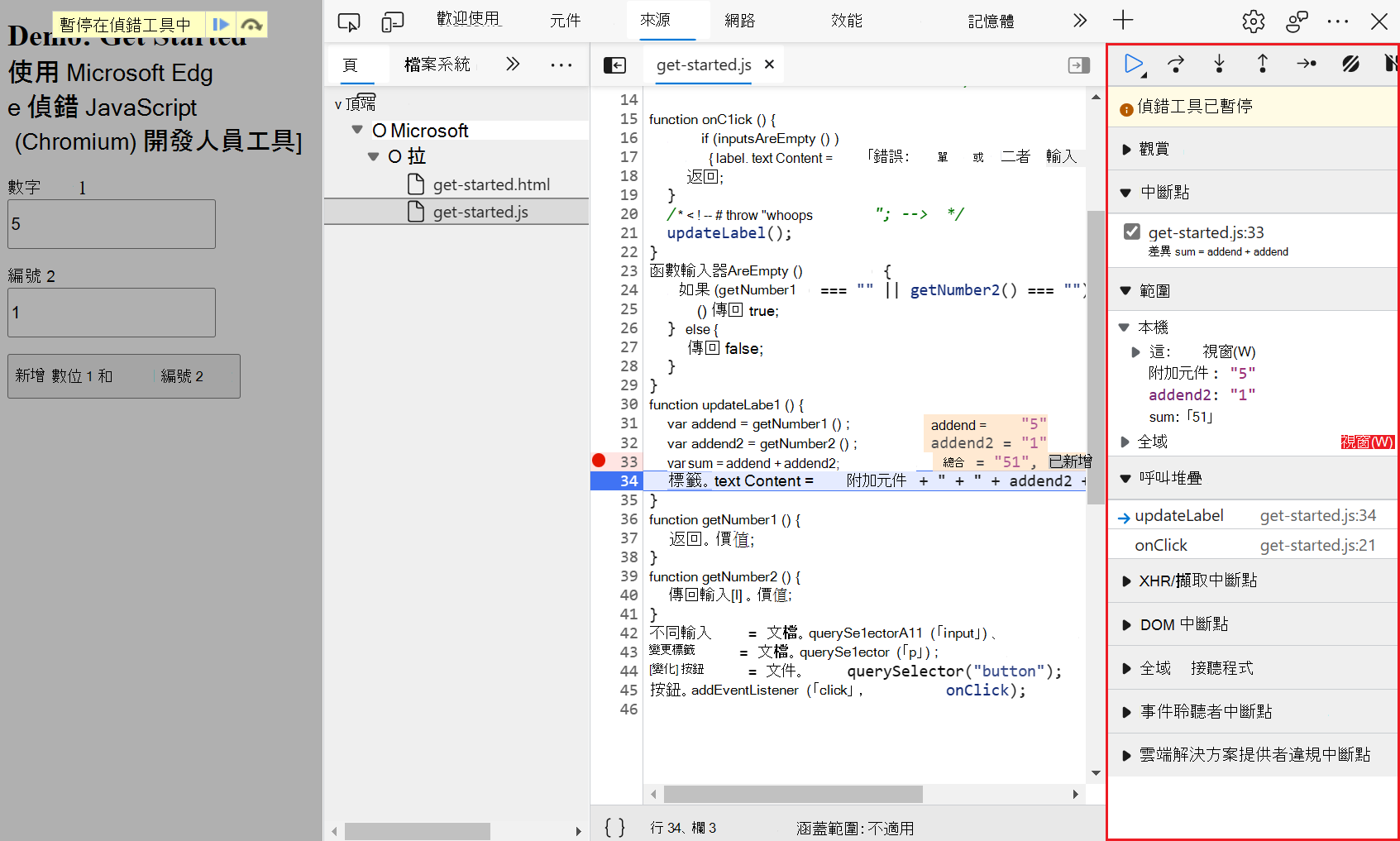This screenshot has height=841, width=1400.
Task: Toggle breakpoint on line 33
Action: pos(600,461)
